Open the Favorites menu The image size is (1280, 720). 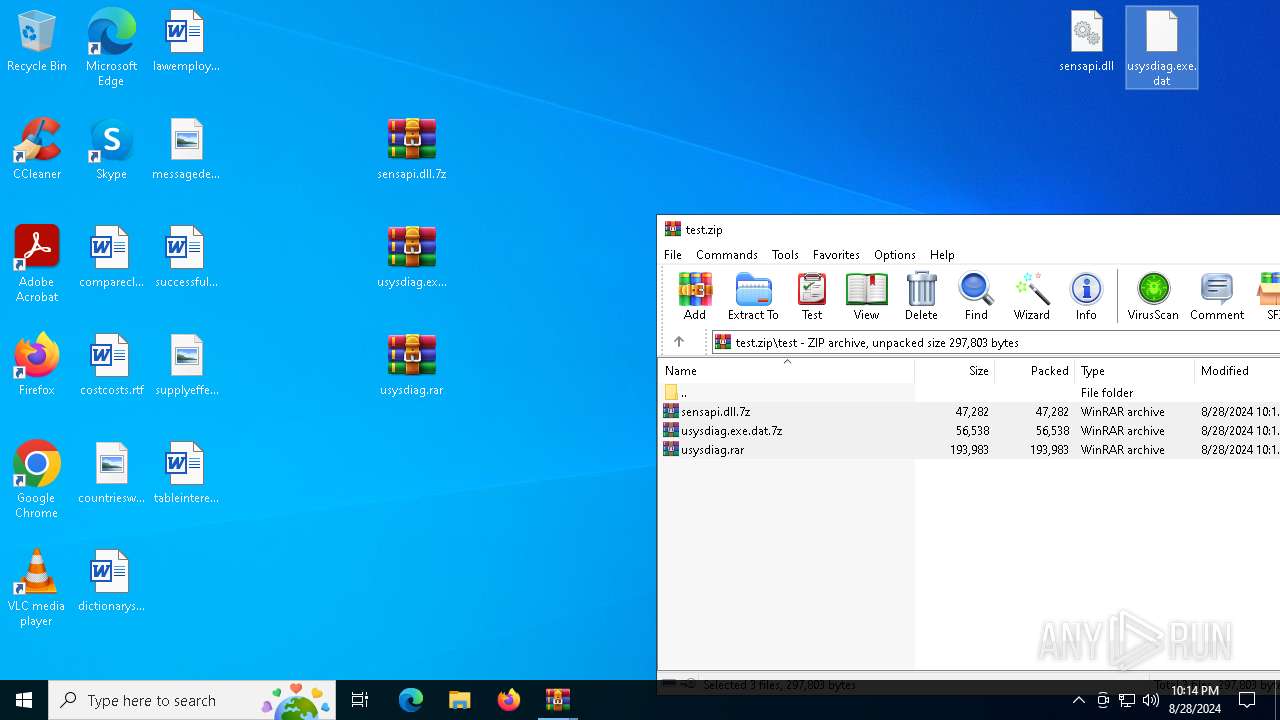836,255
